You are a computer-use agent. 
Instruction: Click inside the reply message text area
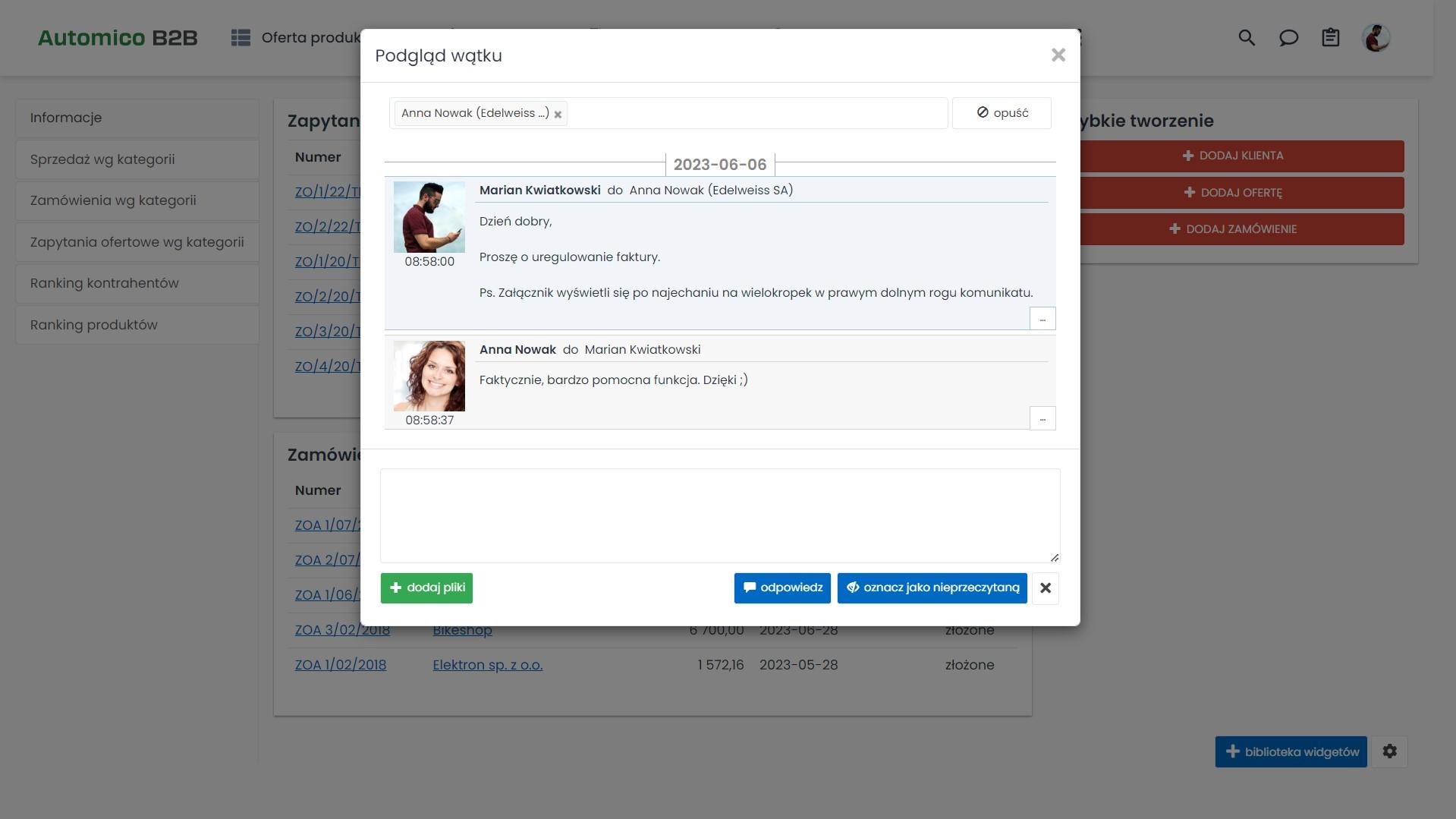coord(719,515)
